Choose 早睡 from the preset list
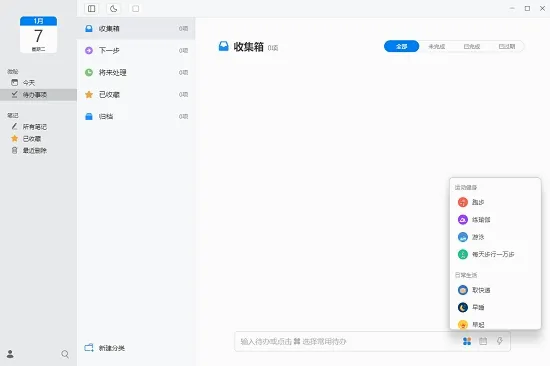Viewport: 550px width, 366px height. pos(495,308)
